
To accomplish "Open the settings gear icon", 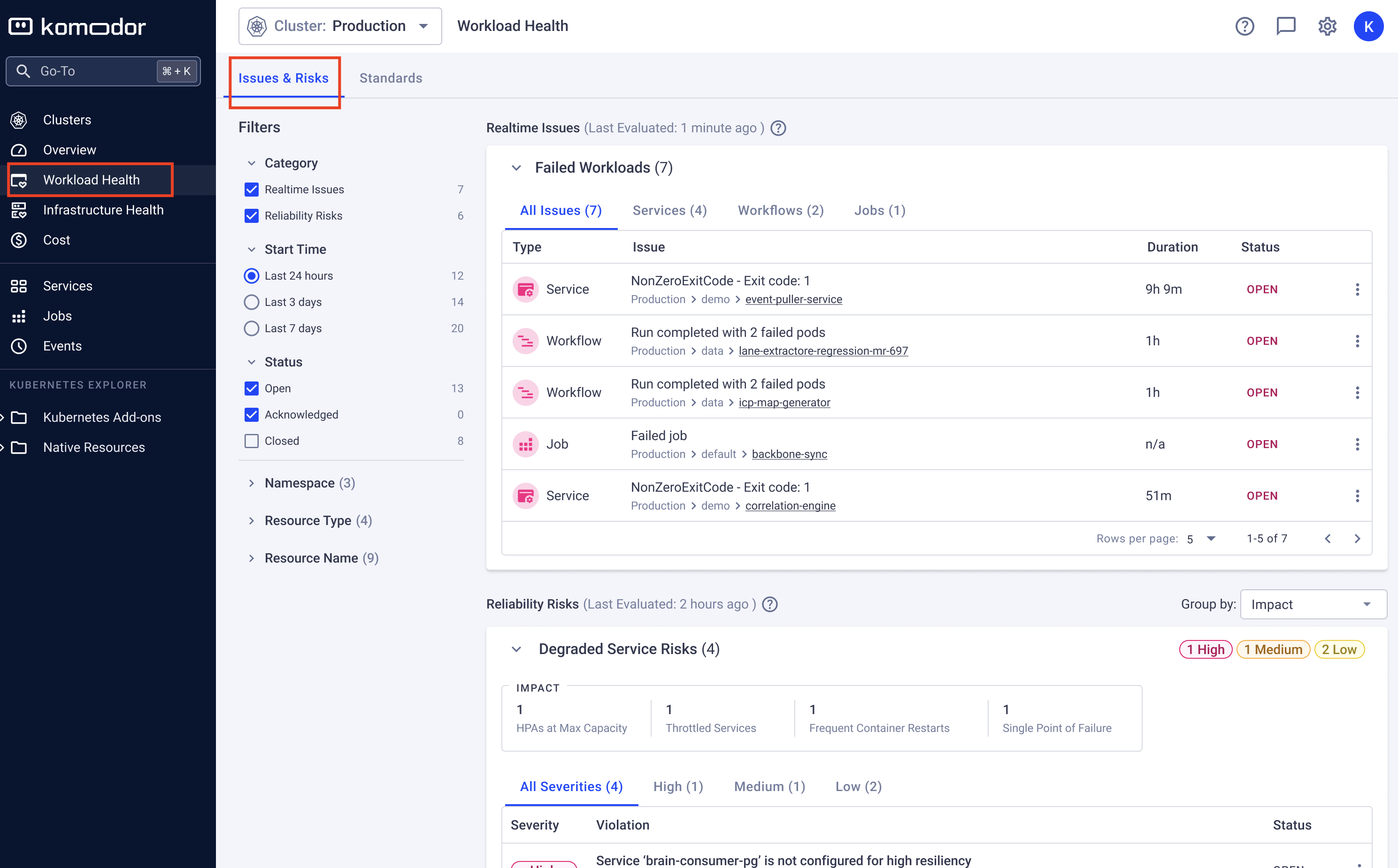I will 1327,26.
